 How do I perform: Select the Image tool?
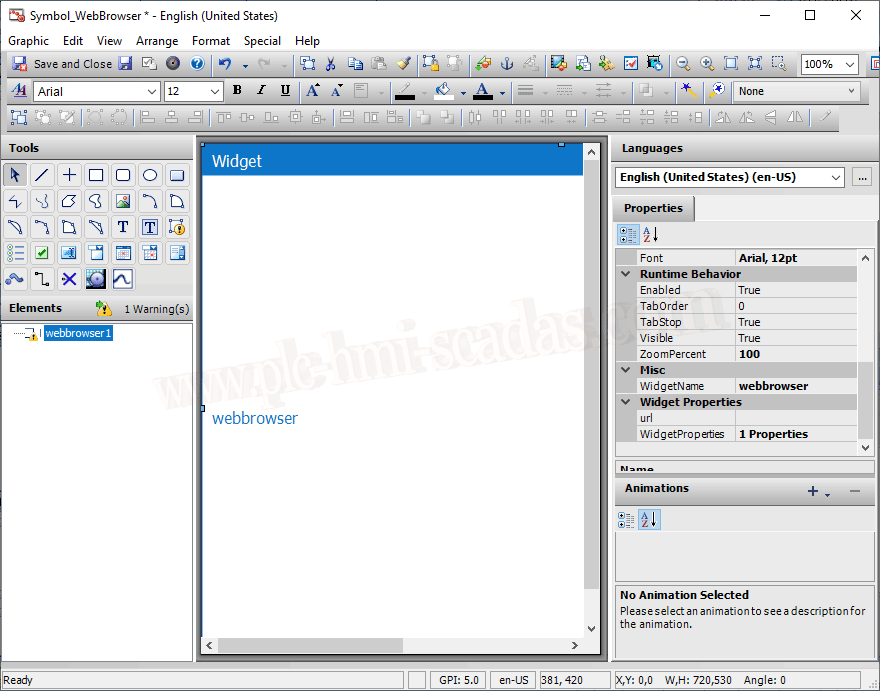coord(123,201)
